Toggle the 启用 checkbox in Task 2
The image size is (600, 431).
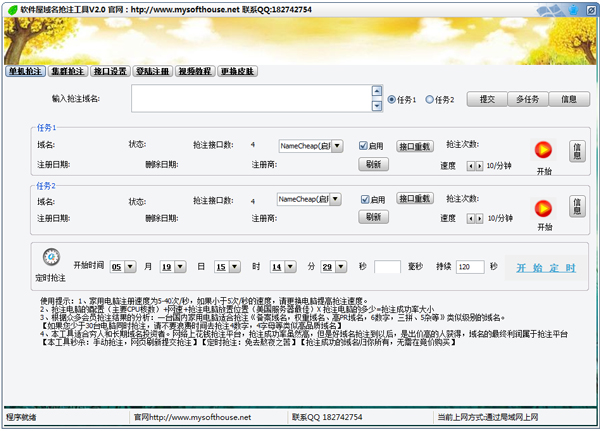click(365, 199)
